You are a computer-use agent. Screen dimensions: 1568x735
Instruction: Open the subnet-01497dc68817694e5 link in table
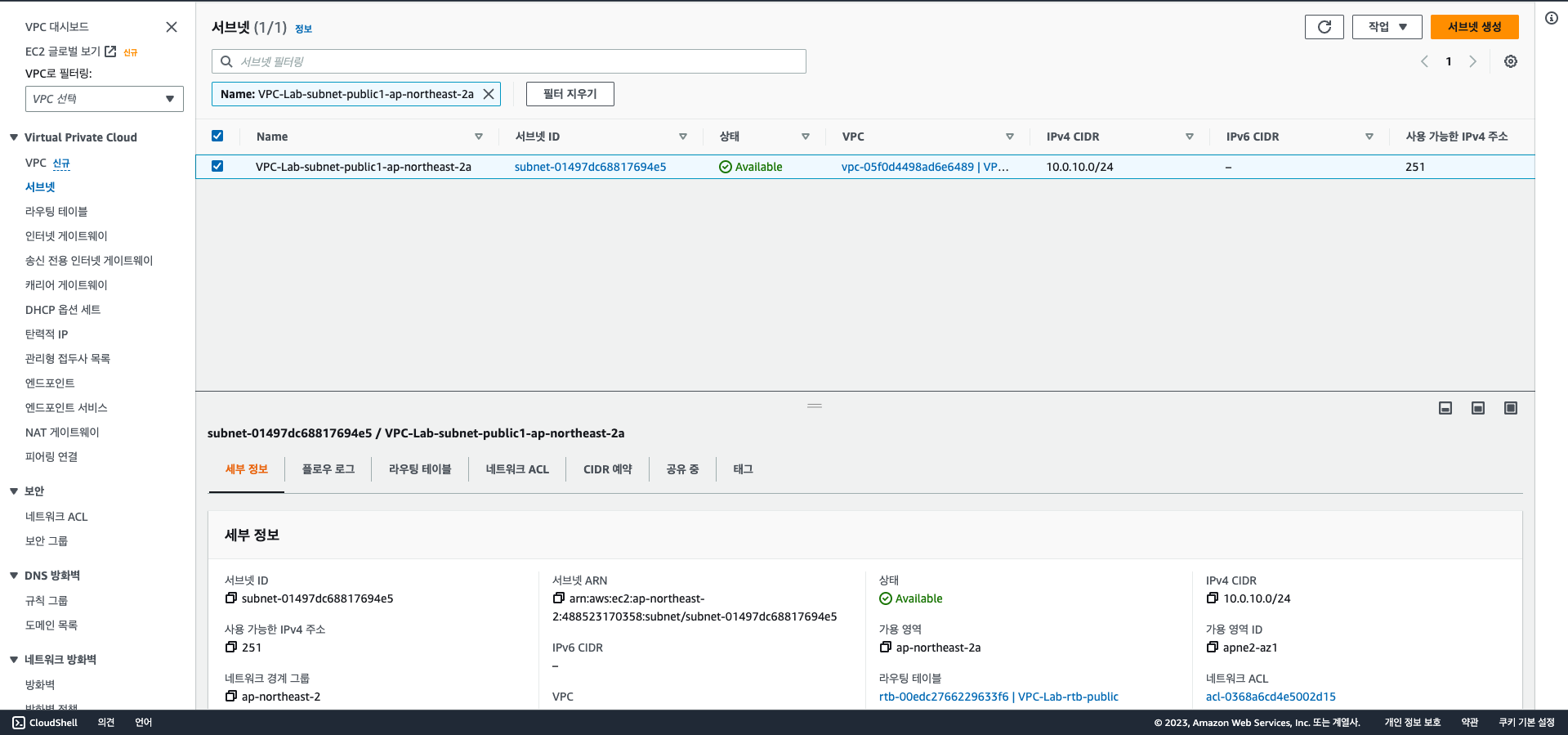(590, 167)
